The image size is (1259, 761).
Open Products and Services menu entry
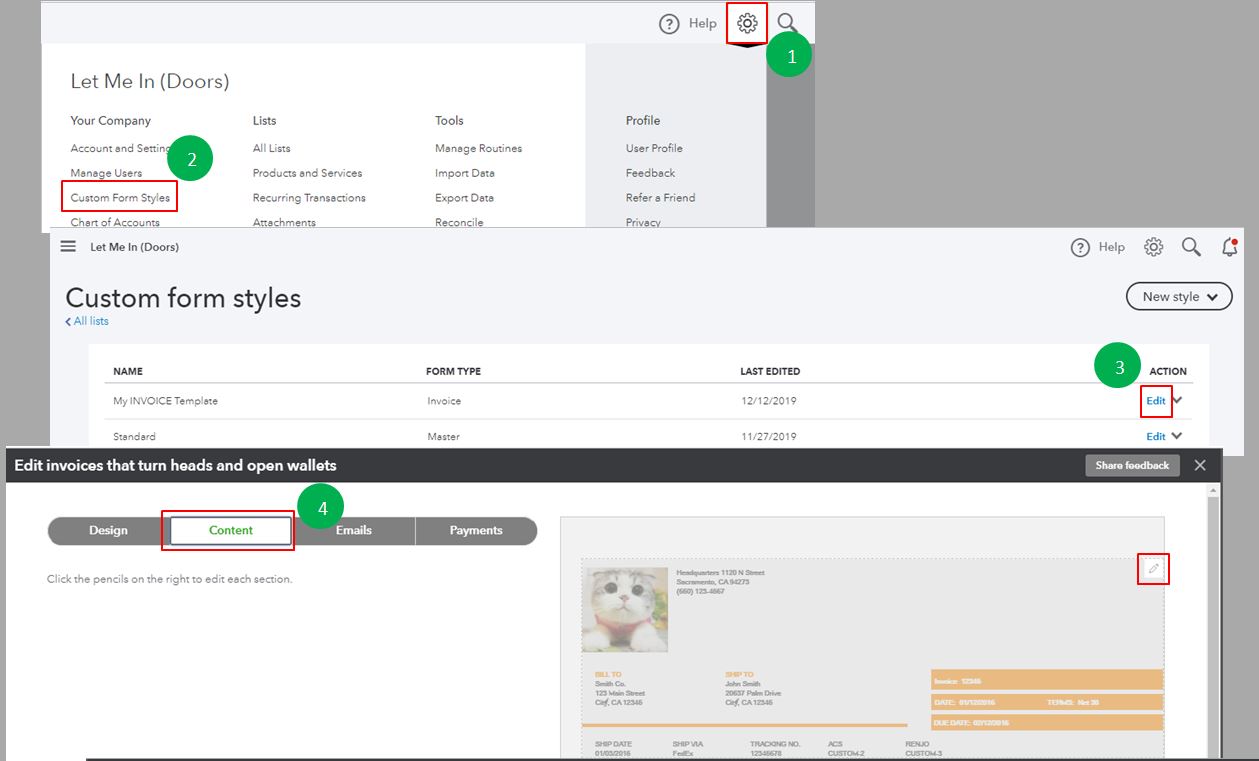click(x=307, y=173)
